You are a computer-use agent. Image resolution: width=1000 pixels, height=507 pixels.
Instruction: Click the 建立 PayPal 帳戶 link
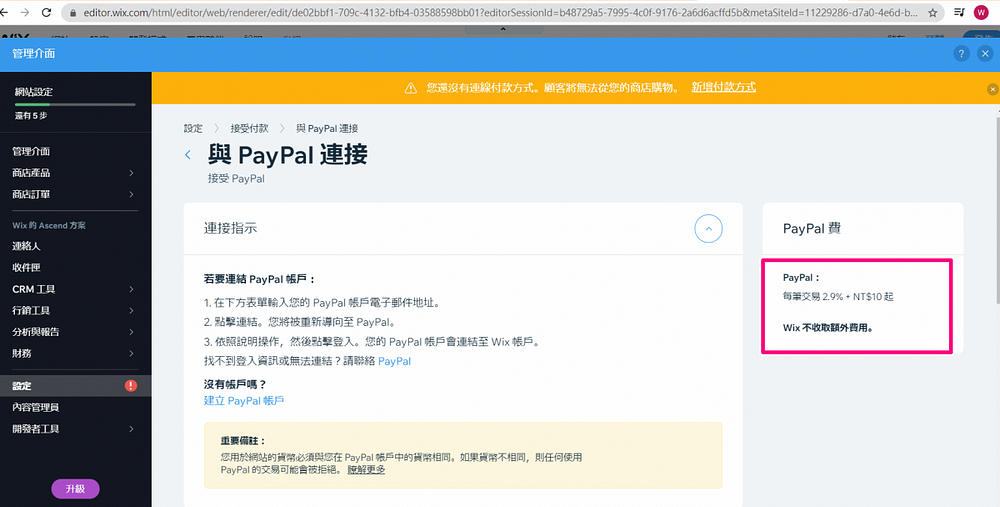[244, 400]
